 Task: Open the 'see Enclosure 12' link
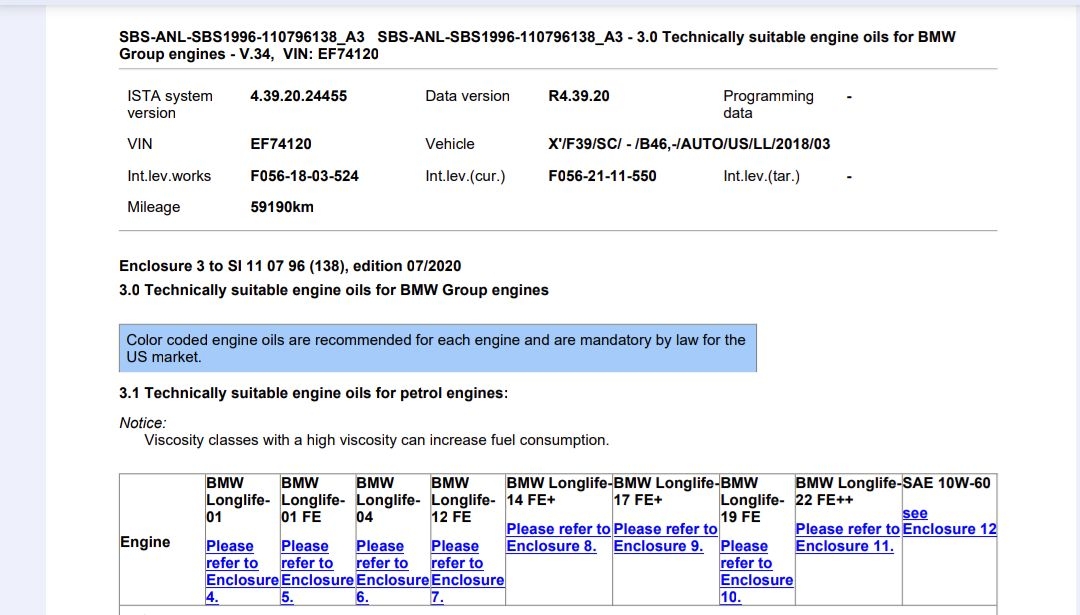[x=949, y=521]
